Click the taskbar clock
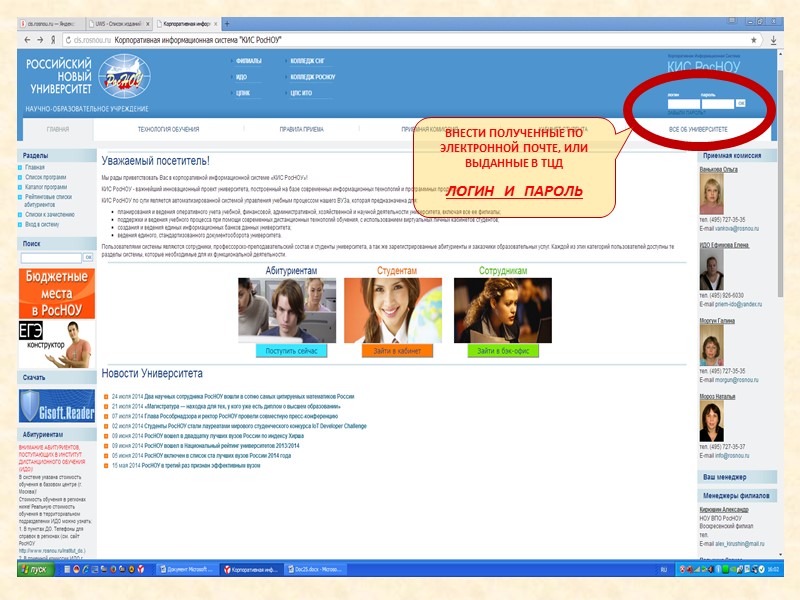Screen dimensions: 800x600 coord(774,569)
